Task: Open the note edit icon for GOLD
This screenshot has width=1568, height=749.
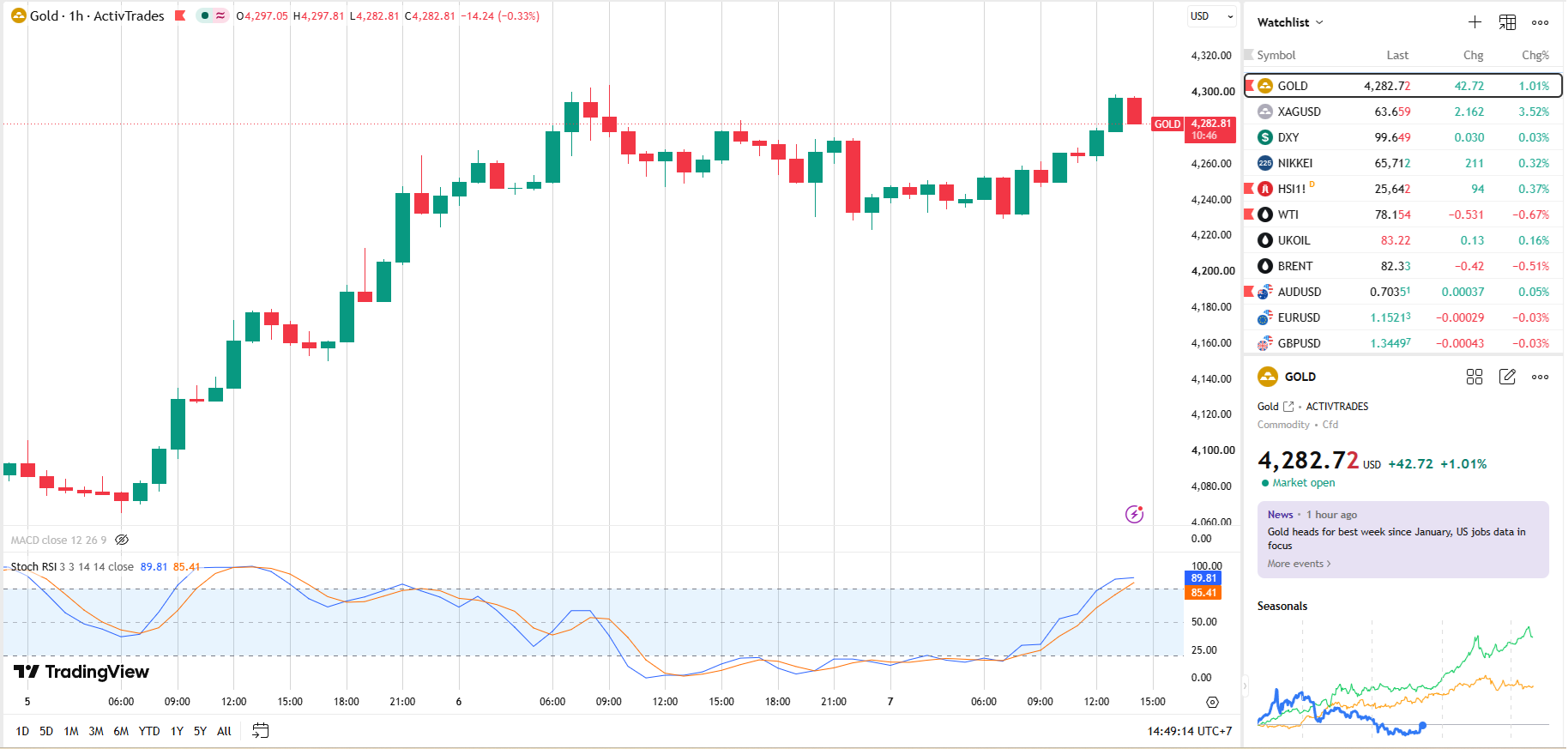Action: point(1507,377)
